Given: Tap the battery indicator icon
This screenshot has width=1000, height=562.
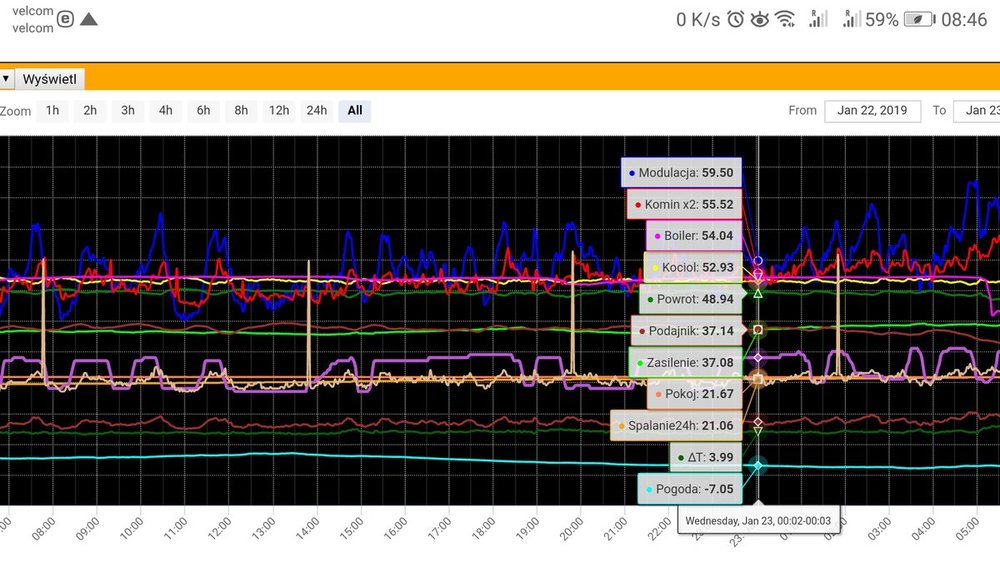Looking at the screenshot, I should pos(917,19).
